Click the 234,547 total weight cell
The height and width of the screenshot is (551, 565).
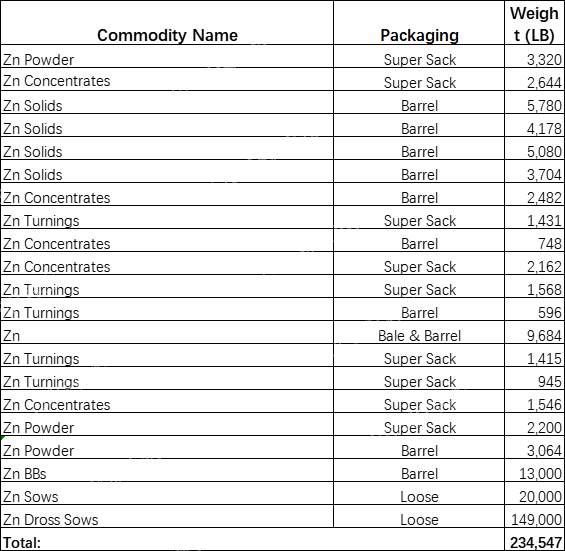(x=534, y=539)
